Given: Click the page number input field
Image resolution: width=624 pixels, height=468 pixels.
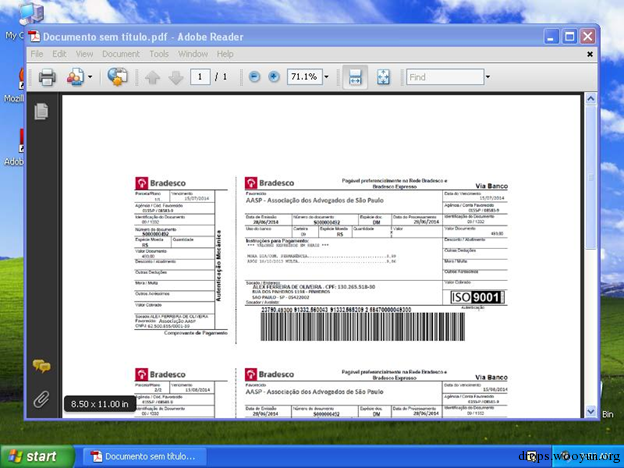Looking at the screenshot, I should (x=200, y=77).
